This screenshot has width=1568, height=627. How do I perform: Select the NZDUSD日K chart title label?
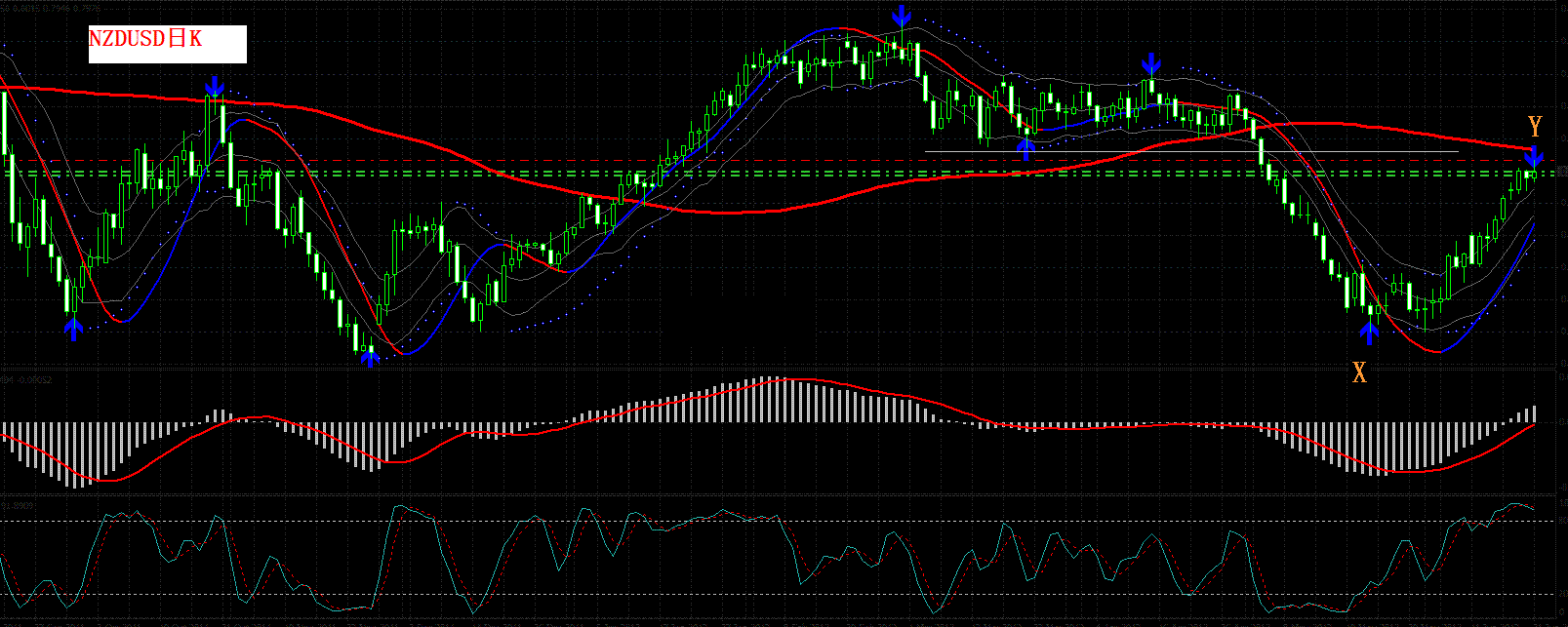(167, 45)
